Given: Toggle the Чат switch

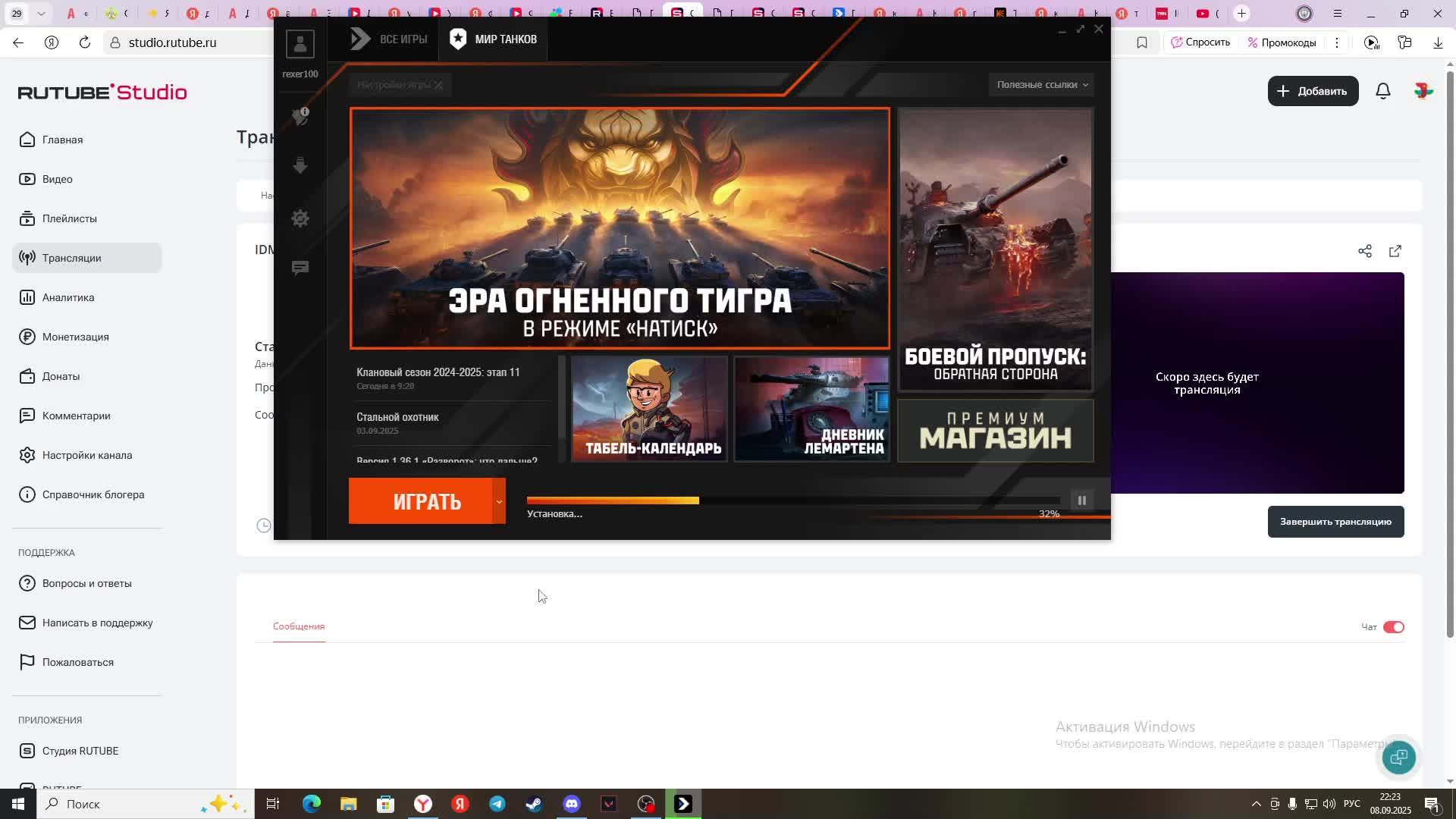Looking at the screenshot, I should tap(1394, 627).
